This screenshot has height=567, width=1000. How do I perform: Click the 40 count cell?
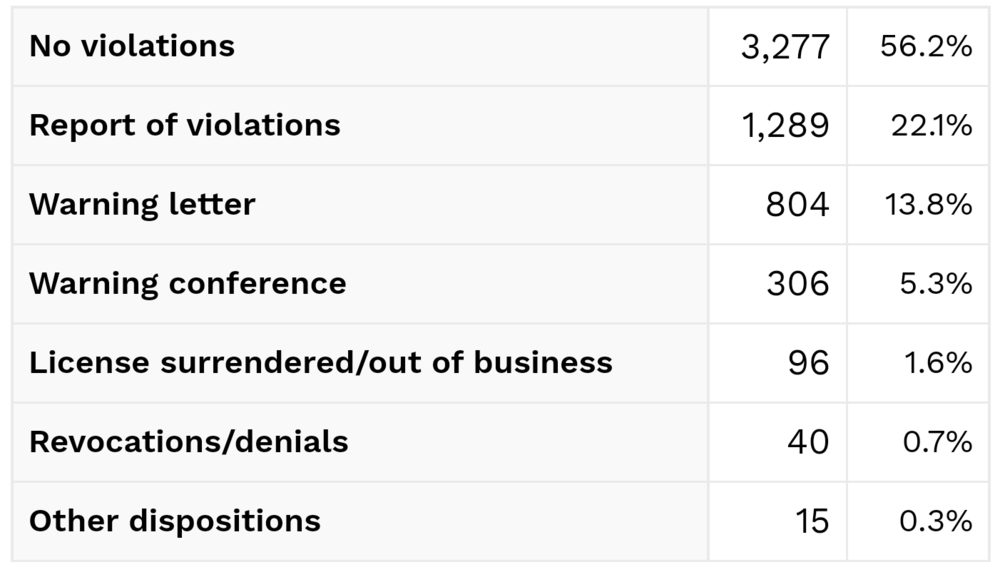[x=808, y=441]
